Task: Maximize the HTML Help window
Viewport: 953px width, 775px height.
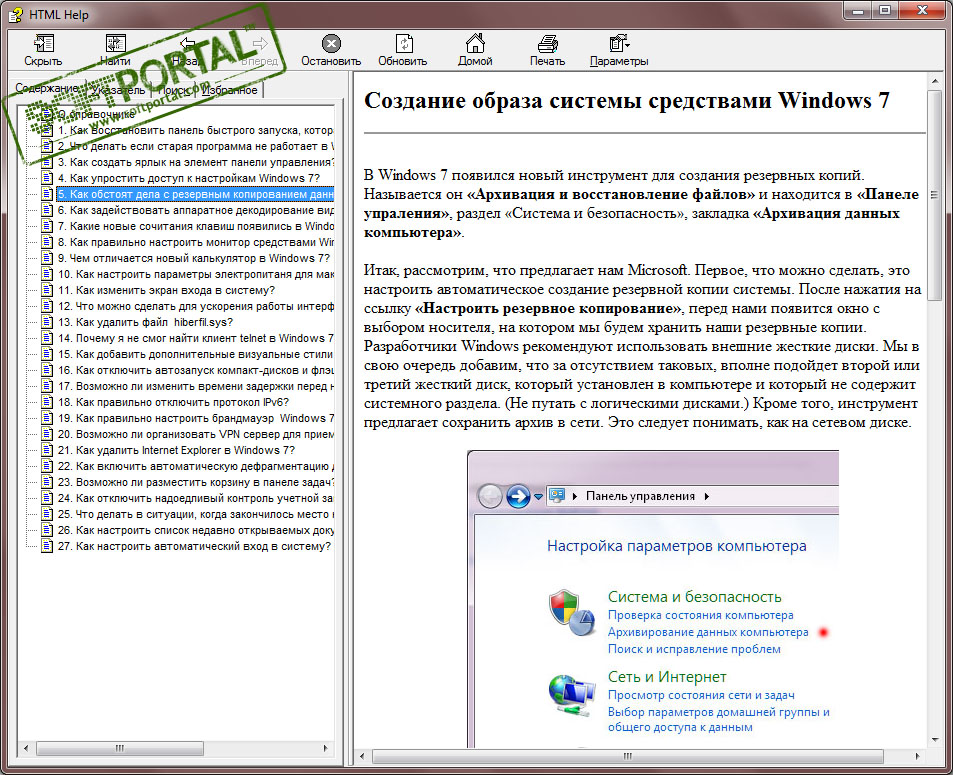Action: 885,10
